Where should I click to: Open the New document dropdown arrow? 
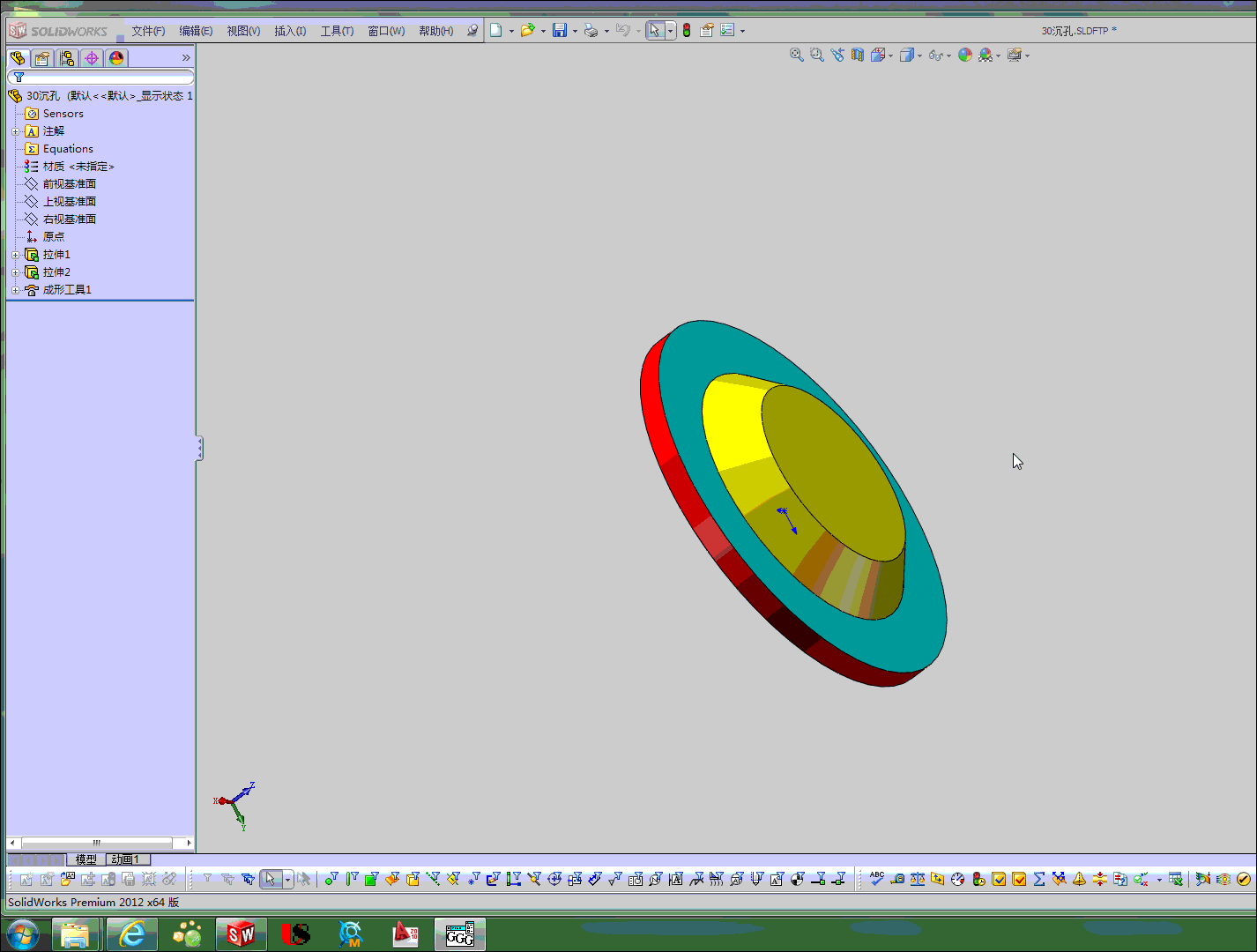[x=511, y=31]
